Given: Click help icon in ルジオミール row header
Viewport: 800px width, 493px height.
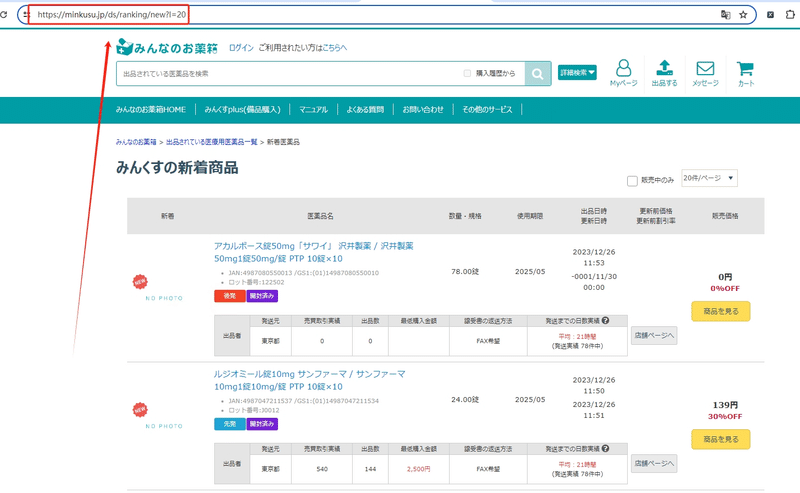Looking at the screenshot, I should point(605,449).
